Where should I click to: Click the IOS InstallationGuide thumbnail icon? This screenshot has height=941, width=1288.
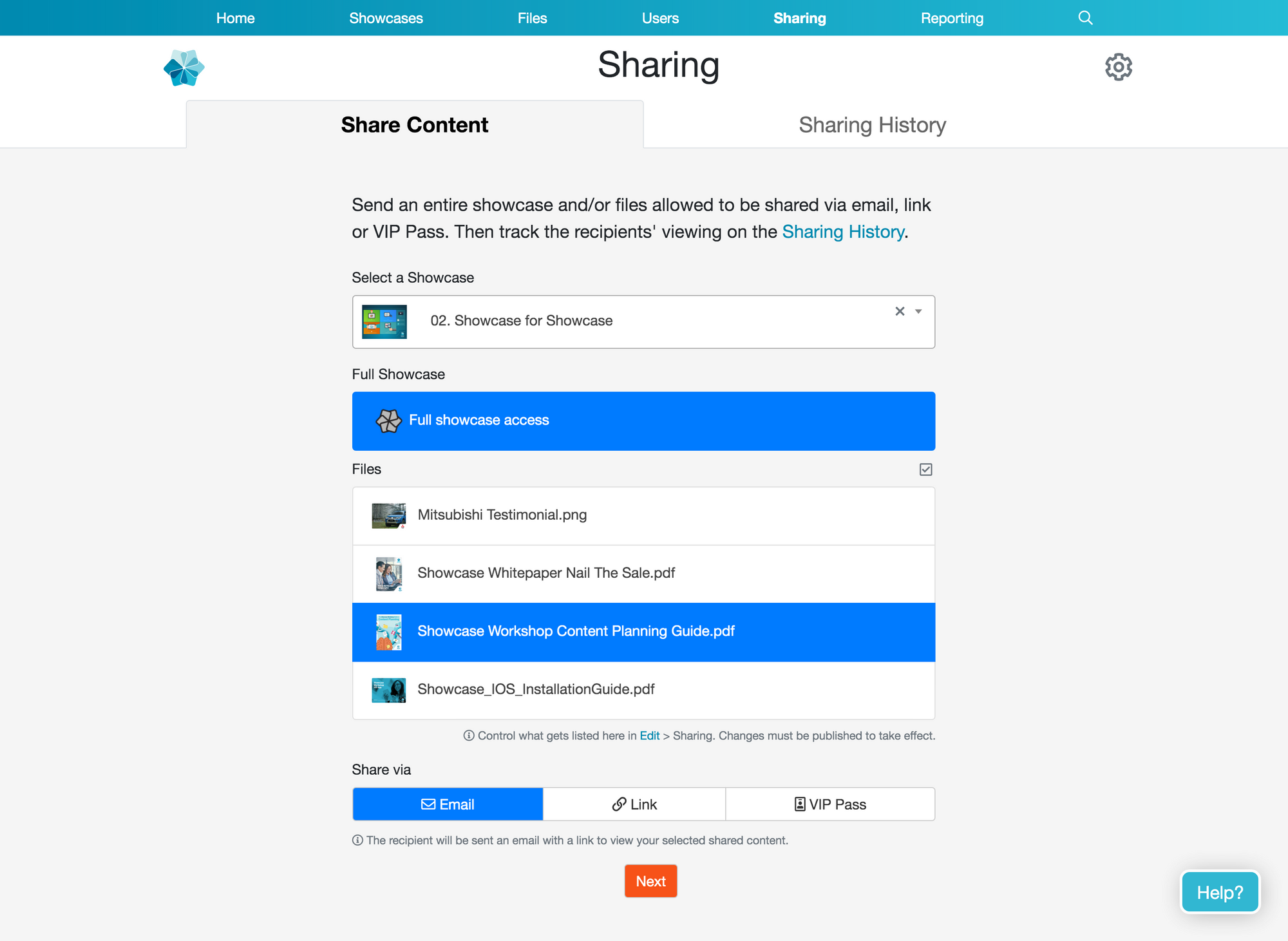point(389,690)
